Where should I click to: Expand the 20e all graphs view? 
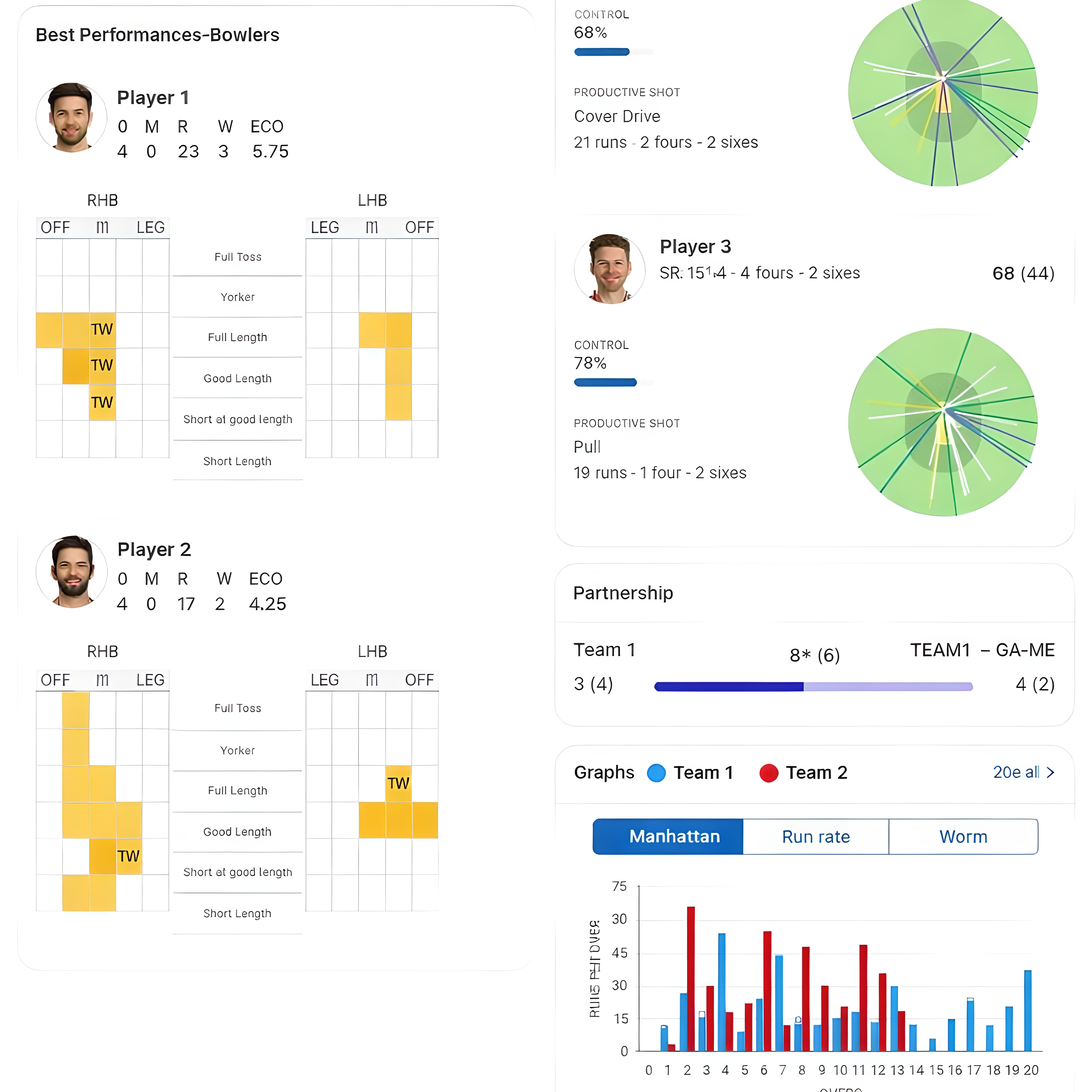(1024, 773)
